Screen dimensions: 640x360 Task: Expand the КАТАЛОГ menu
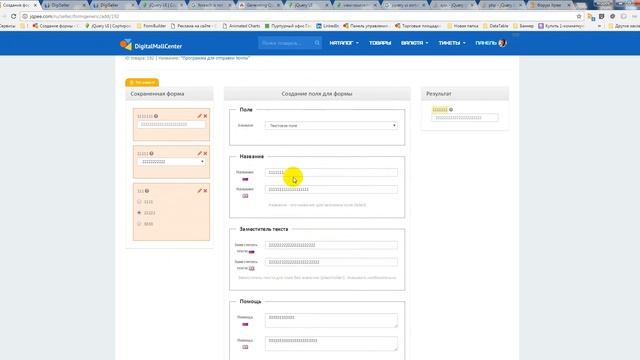pos(344,43)
